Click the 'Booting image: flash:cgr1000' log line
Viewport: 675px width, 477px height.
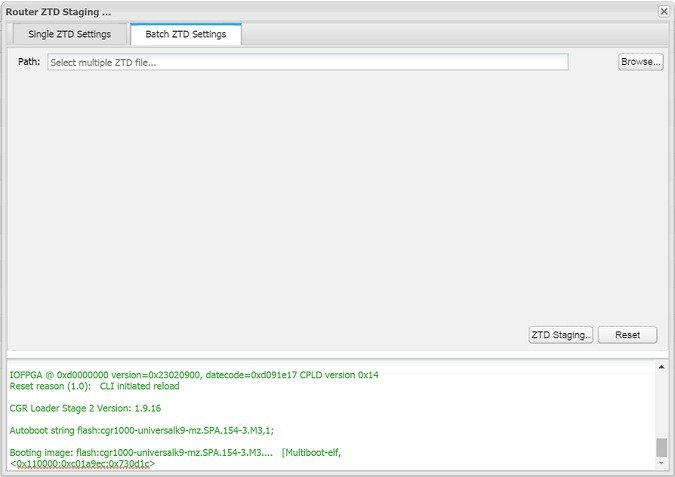(175, 452)
